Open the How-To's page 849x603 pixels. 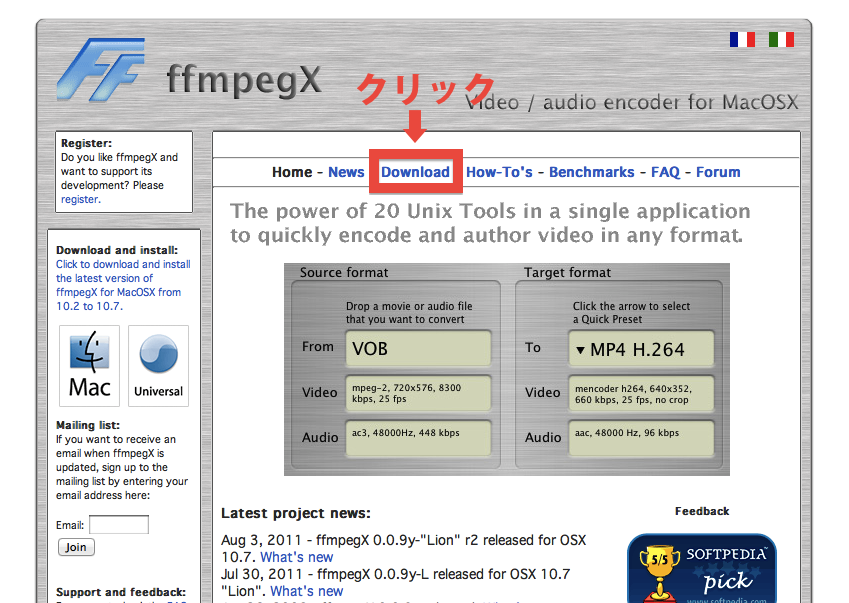pyautogui.click(x=499, y=172)
